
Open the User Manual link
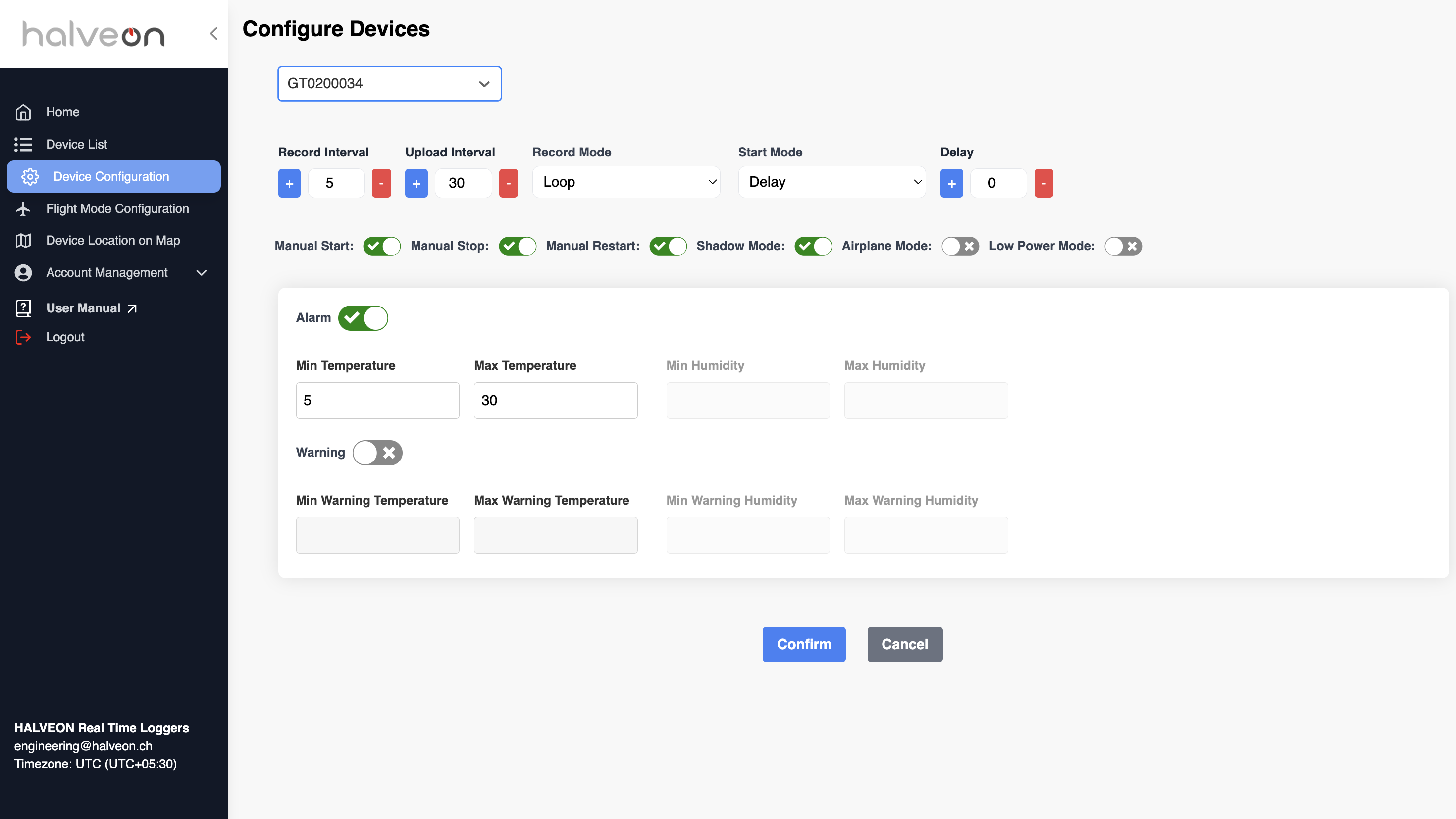pyautogui.click(x=83, y=308)
